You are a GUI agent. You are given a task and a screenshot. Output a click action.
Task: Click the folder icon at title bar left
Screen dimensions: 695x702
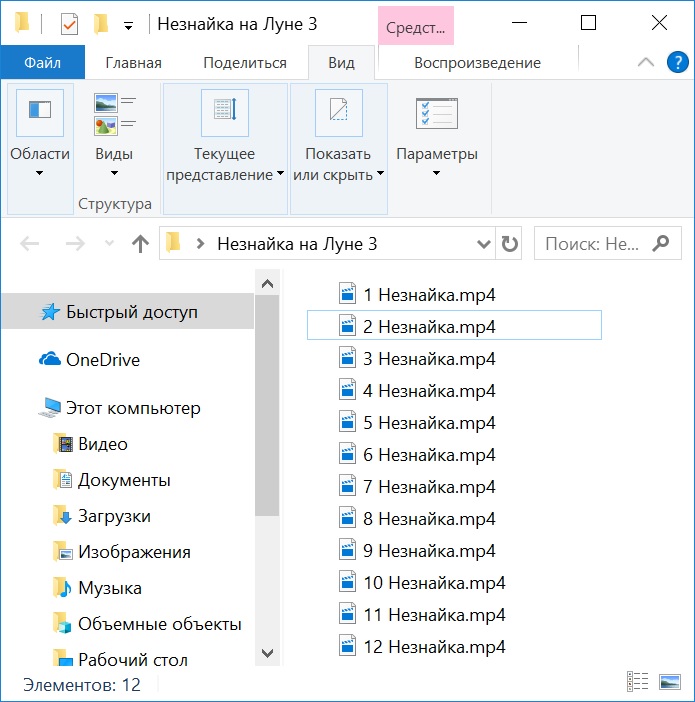21,22
